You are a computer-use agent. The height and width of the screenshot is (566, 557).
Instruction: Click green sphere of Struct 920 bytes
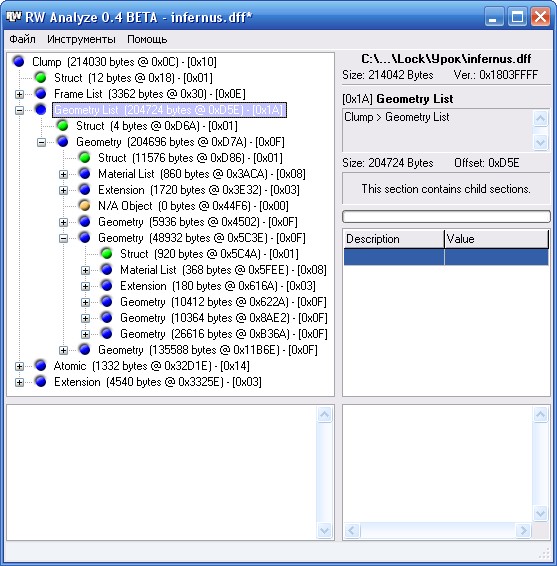click(107, 253)
